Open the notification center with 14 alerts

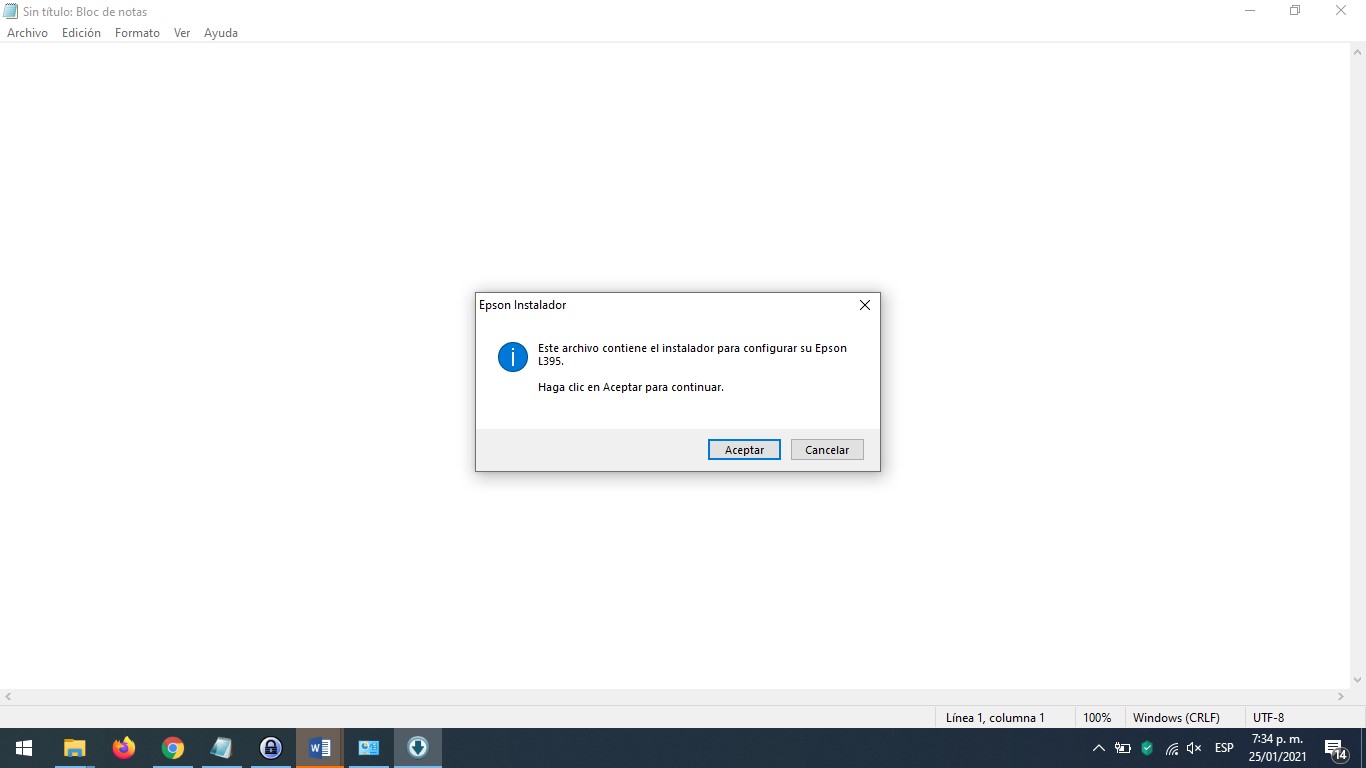click(x=1335, y=748)
